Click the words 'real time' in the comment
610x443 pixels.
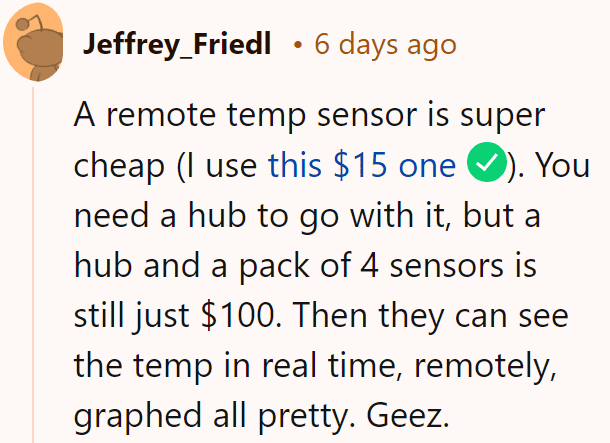(x=331, y=365)
